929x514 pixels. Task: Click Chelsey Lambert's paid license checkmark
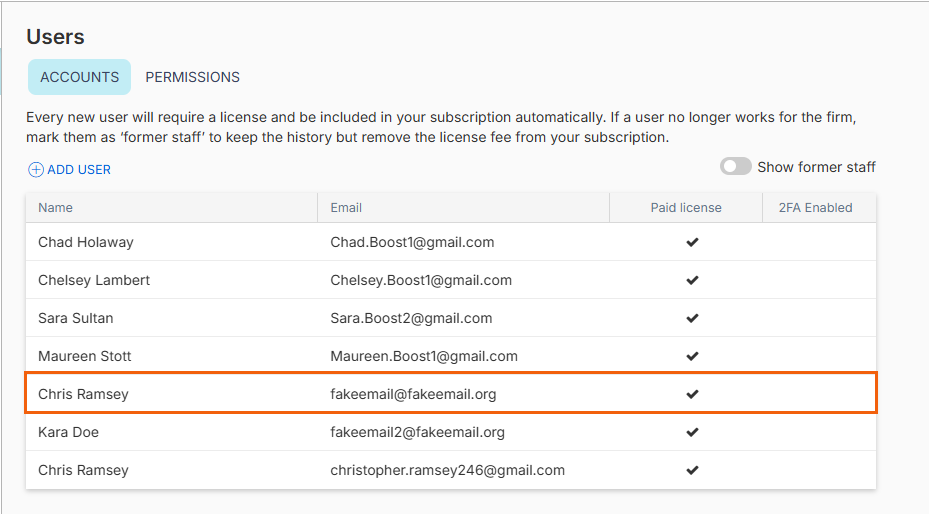pos(692,280)
